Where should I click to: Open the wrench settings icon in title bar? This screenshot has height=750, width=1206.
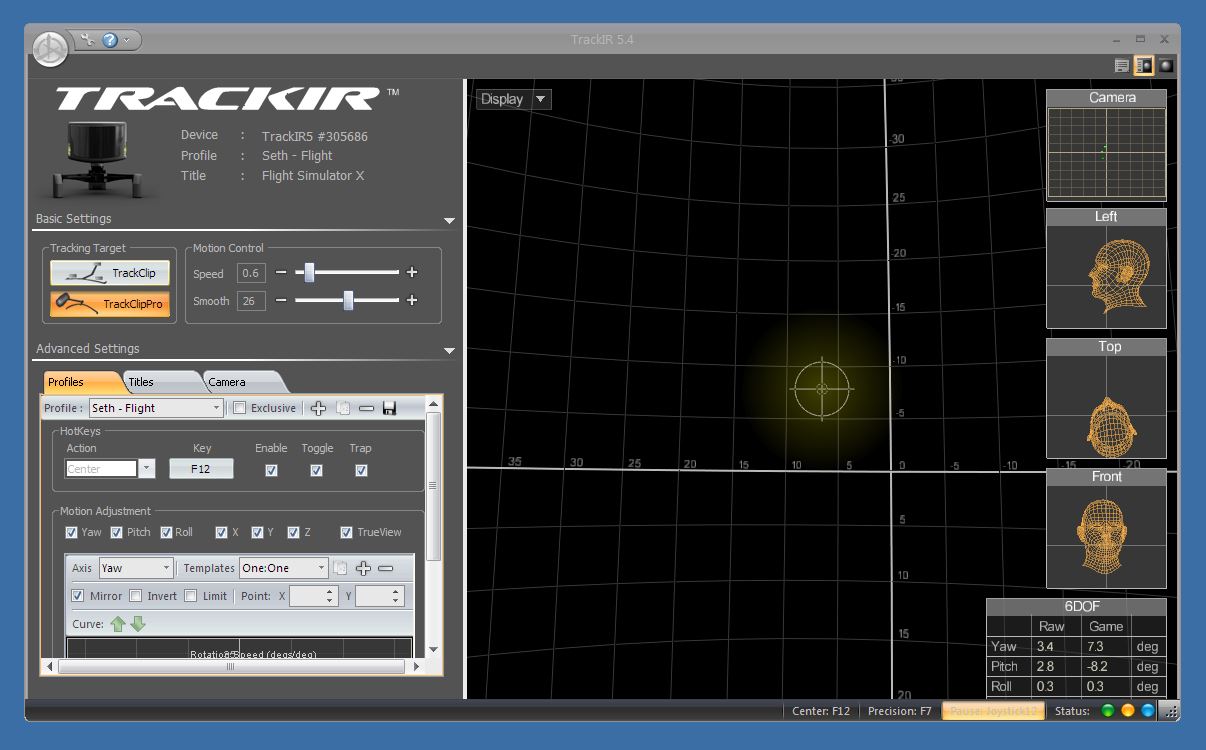pyautogui.click(x=88, y=40)
